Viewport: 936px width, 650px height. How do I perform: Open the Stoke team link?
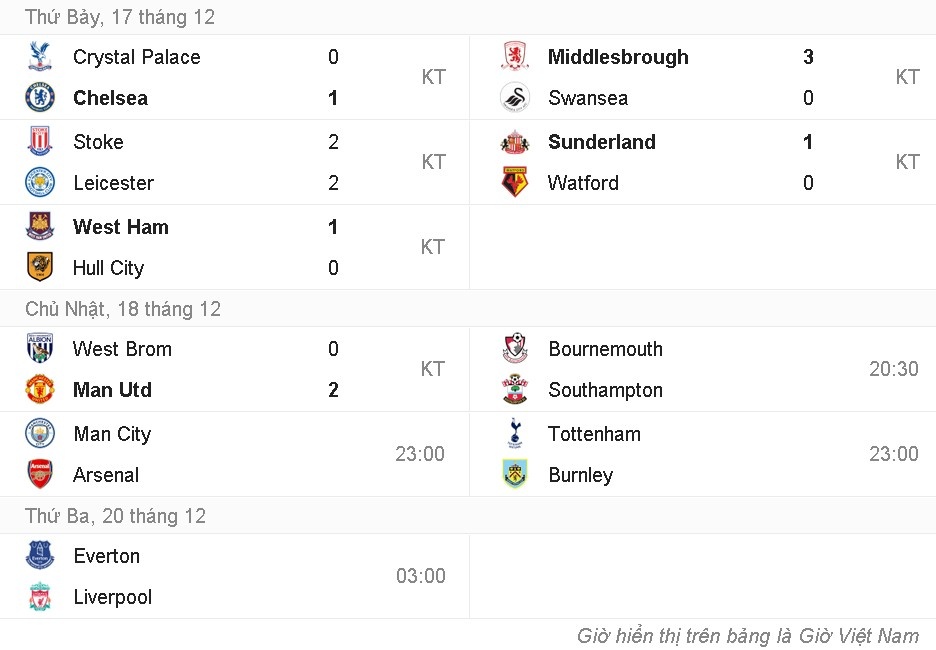[98, 142]
